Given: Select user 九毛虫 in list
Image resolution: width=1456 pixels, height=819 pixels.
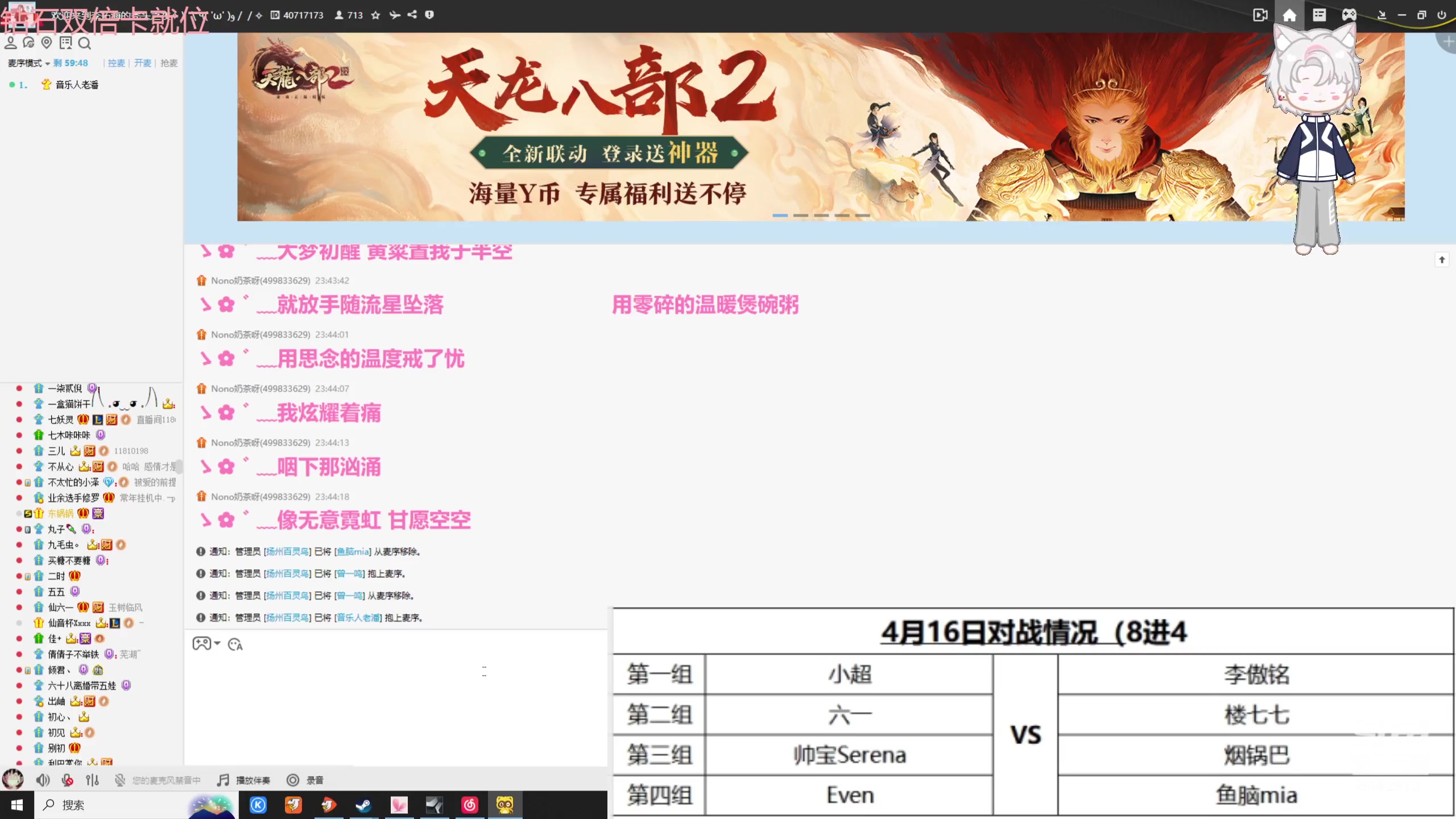Looking at the screenshot, I should (63, 545).
